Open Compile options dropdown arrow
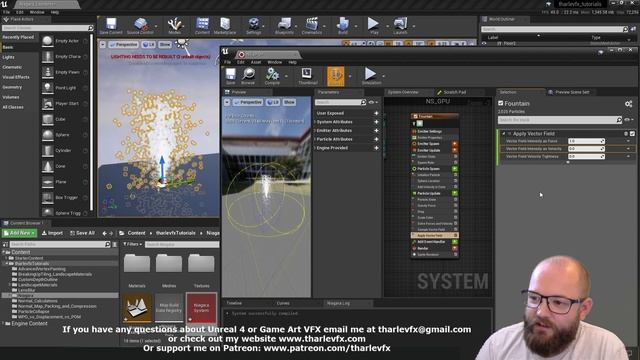Screen dimensions: 640x360 [x=286, y=76]
